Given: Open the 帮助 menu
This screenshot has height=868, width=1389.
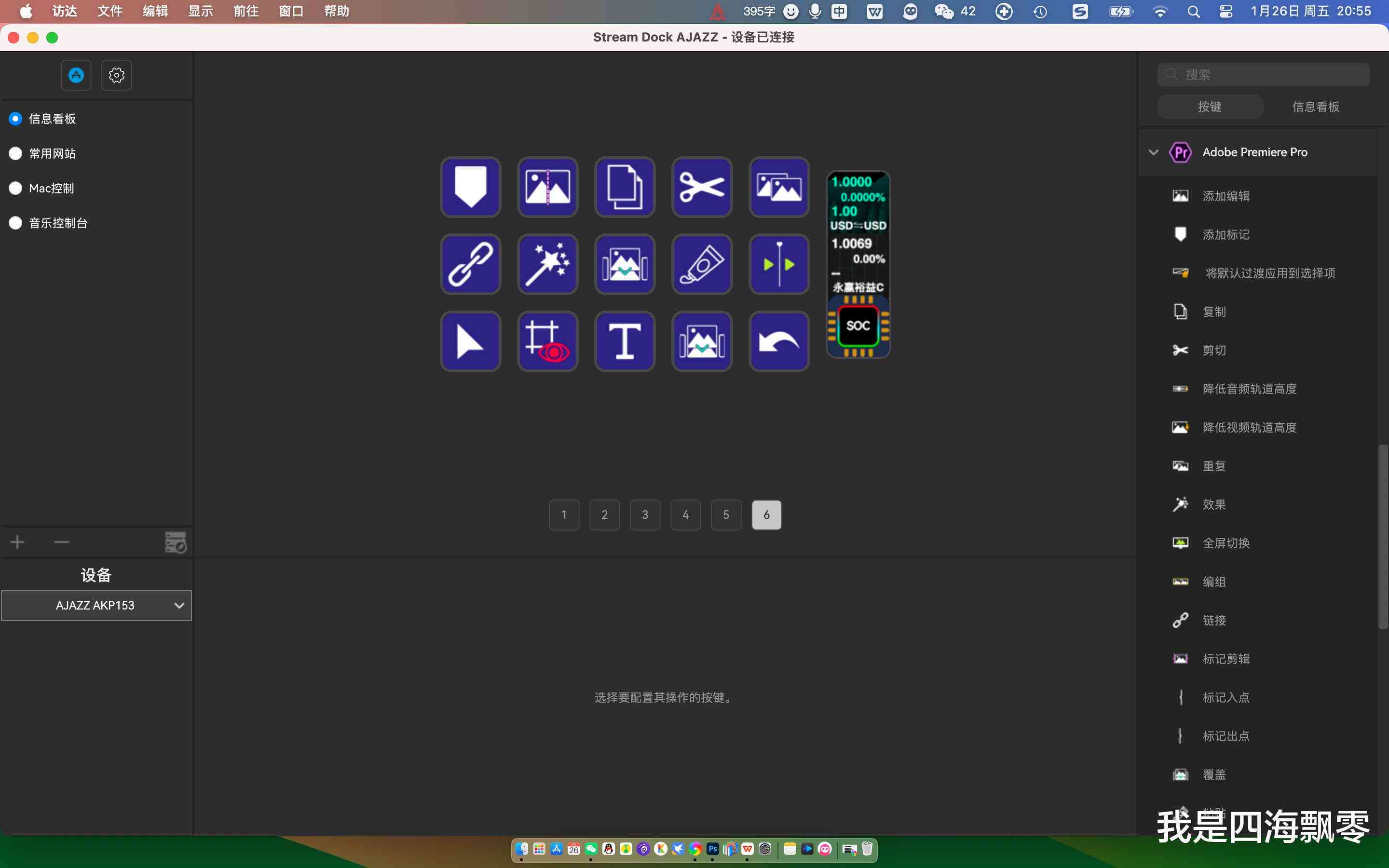Looking at the screenshot, I should point(336,12).
